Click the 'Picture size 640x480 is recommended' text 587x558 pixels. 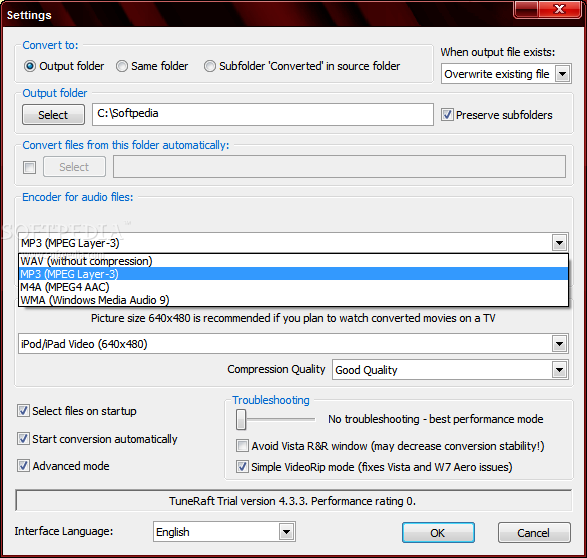pos(293,318)
